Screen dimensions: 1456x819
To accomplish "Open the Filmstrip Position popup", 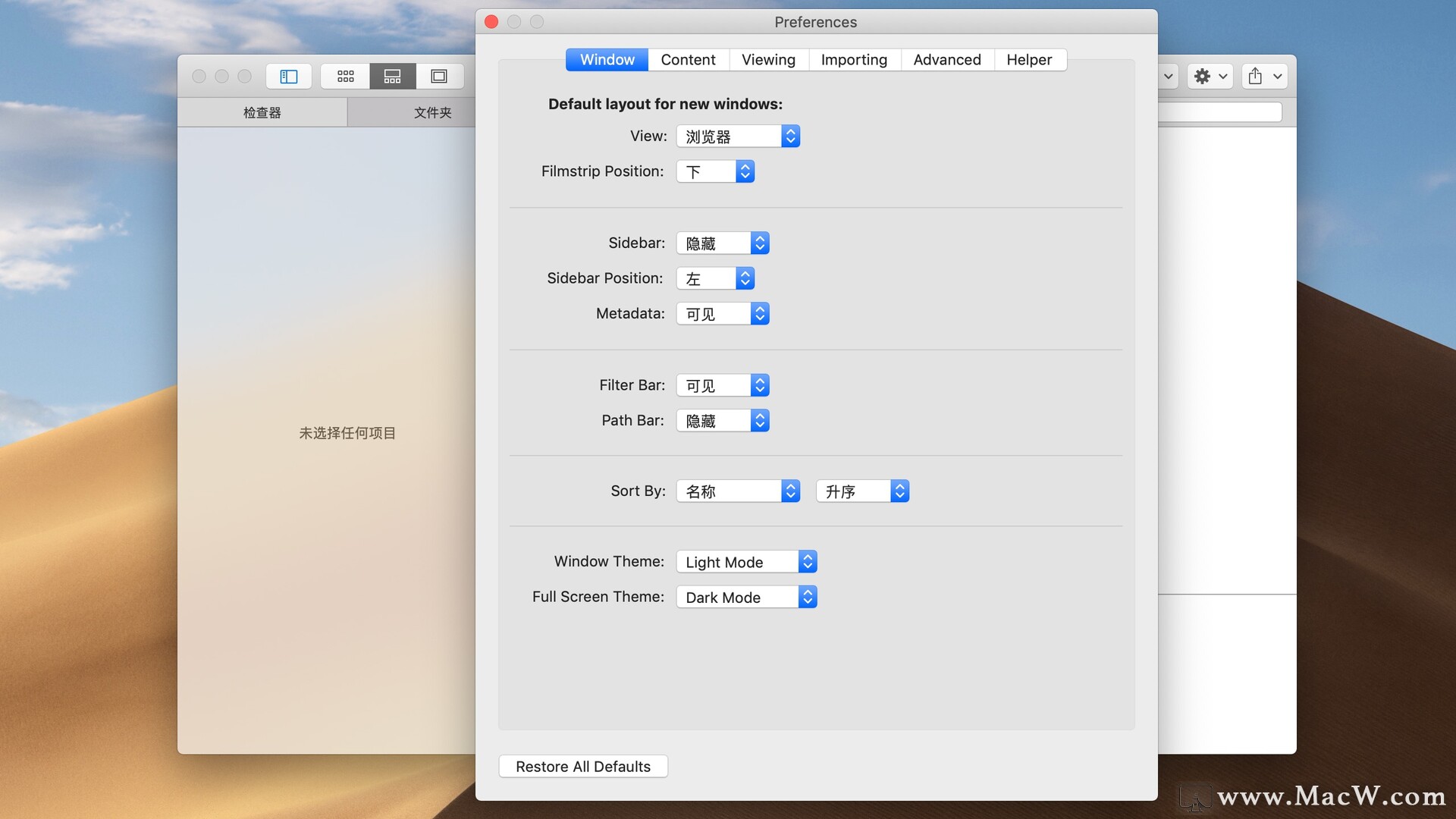I will [x=715, y=171].
